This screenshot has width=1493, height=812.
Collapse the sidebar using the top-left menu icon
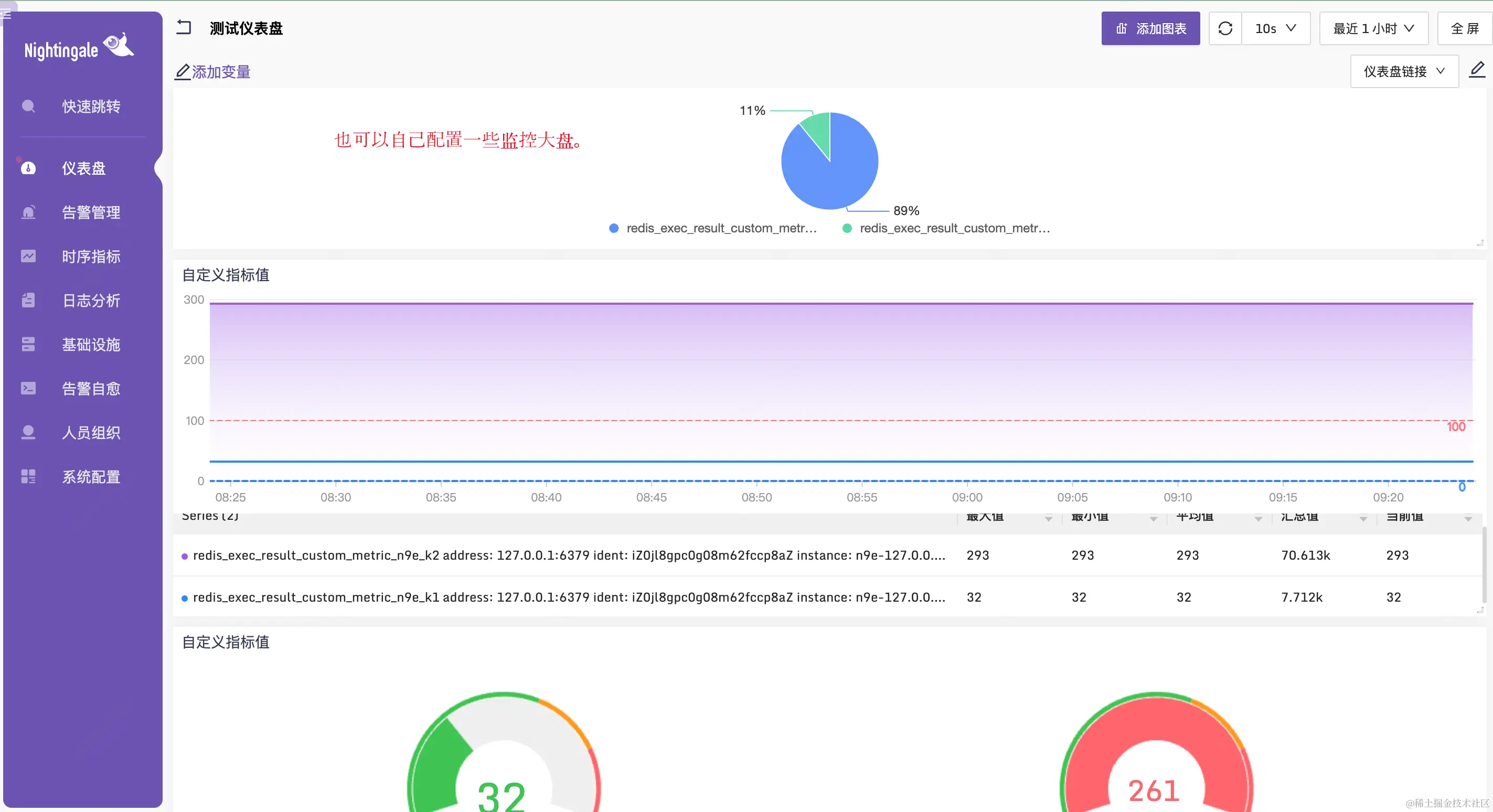(x=7, y=14)
